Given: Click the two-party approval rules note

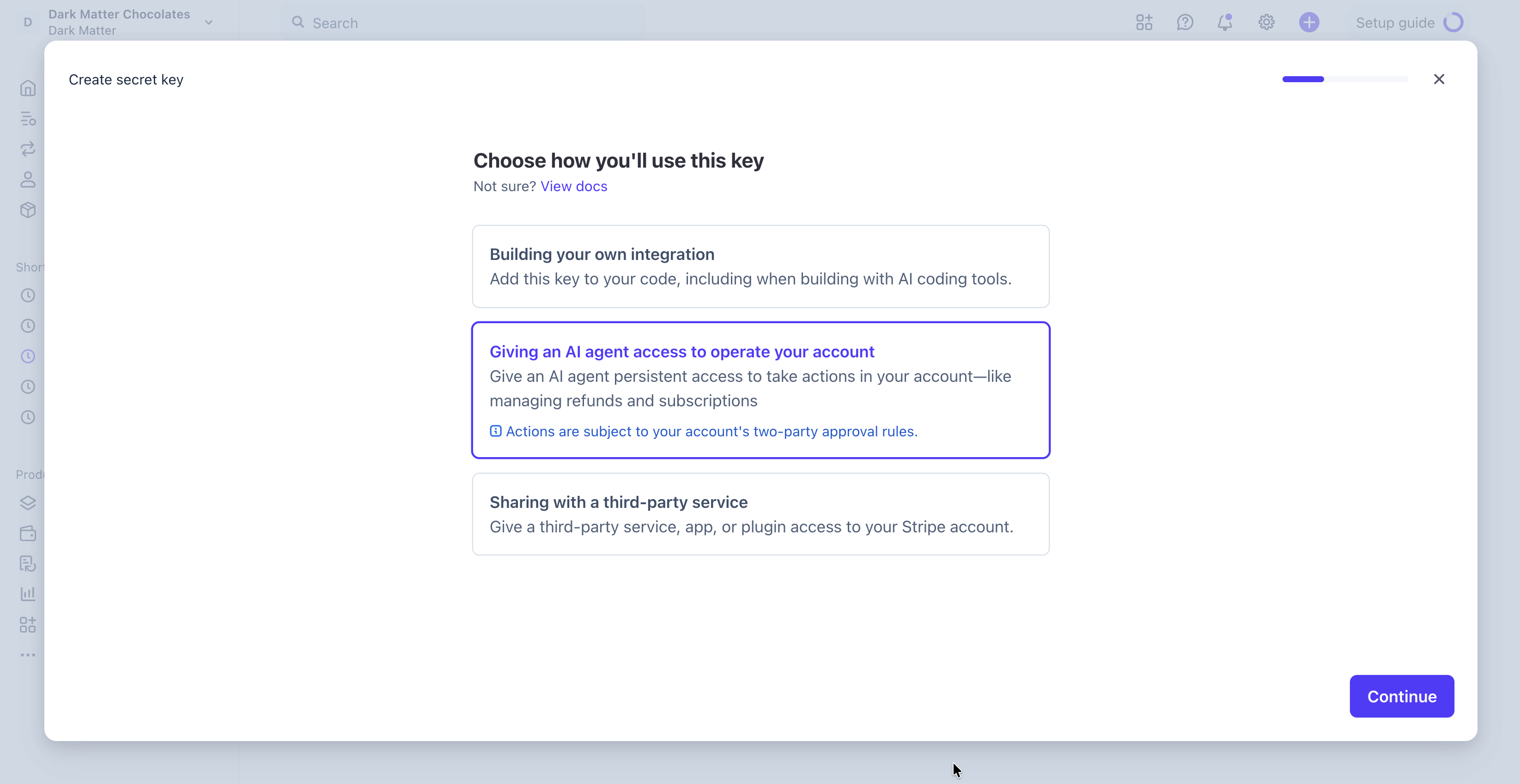Looking at the screenshot, I should click(x=711, y=431).
